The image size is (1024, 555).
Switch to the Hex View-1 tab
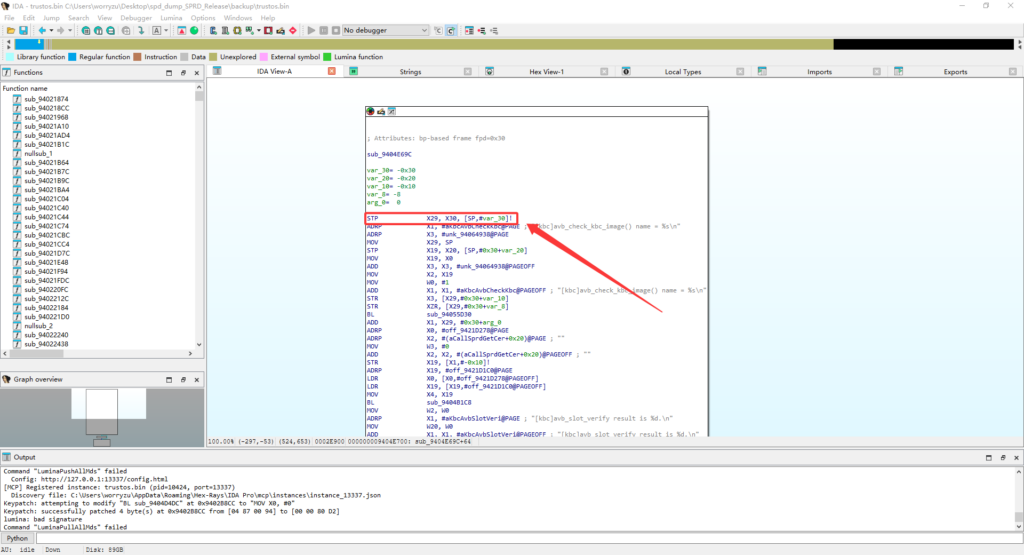click(x=546, y=72)
